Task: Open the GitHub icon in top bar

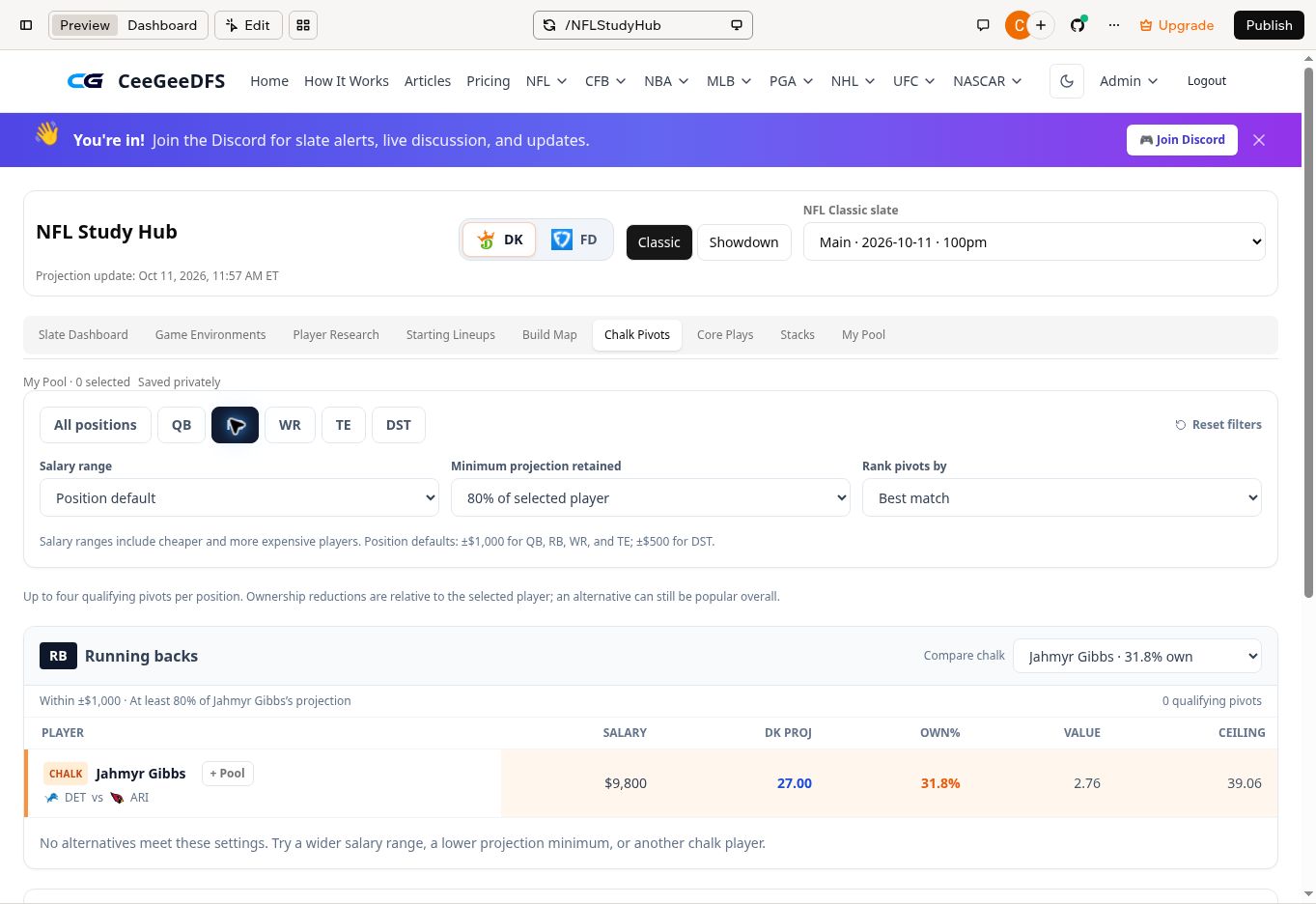Action: pos(1078,25)
